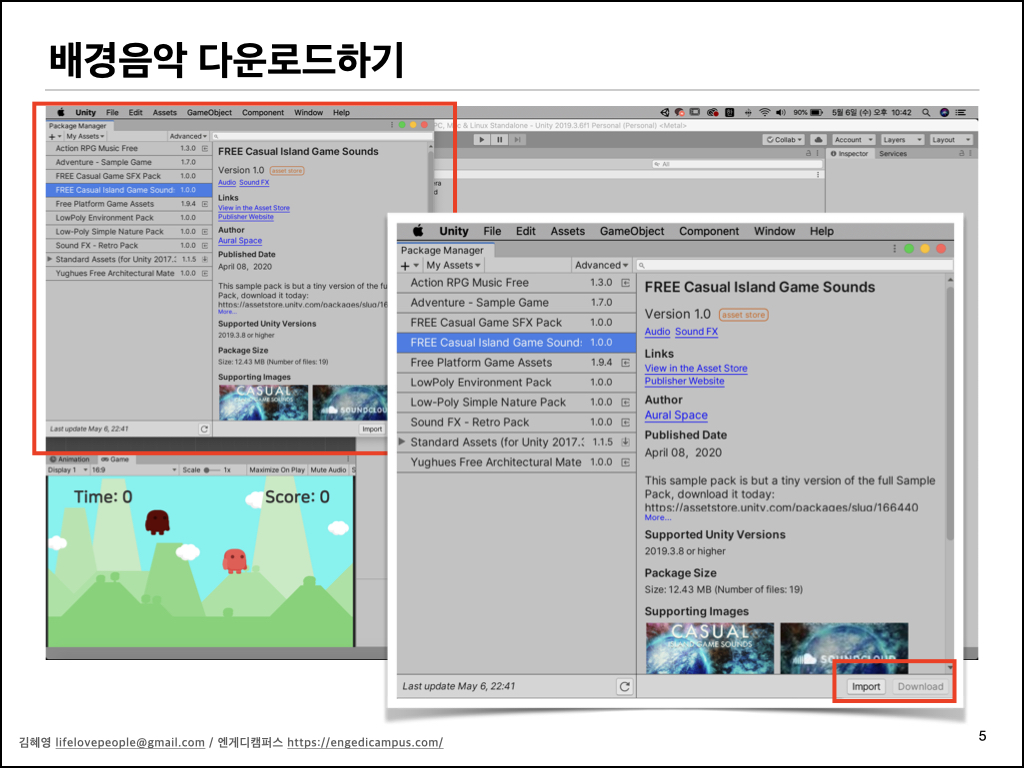Open the Display 1 dropdown in Game view
Viewport: 1024px width, 768px height.
point(67,470)
